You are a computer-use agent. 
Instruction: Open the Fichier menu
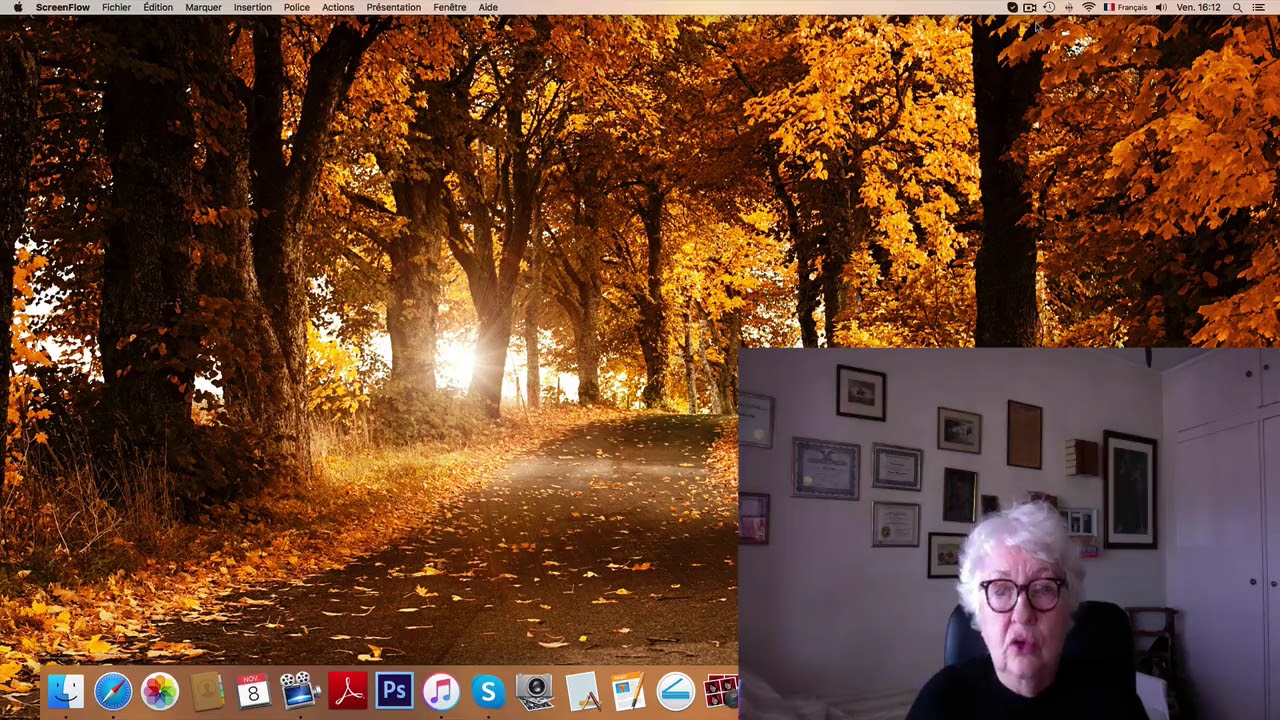click(x=116, y=7)
